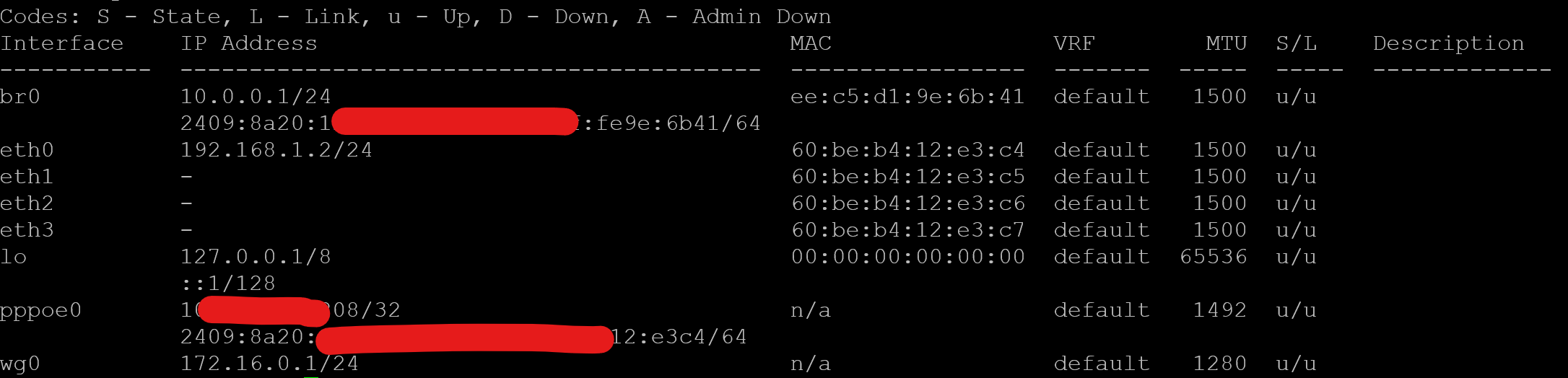Click the Description column header
Viewport: 1568px width, 378px height.
(1448, 43)
